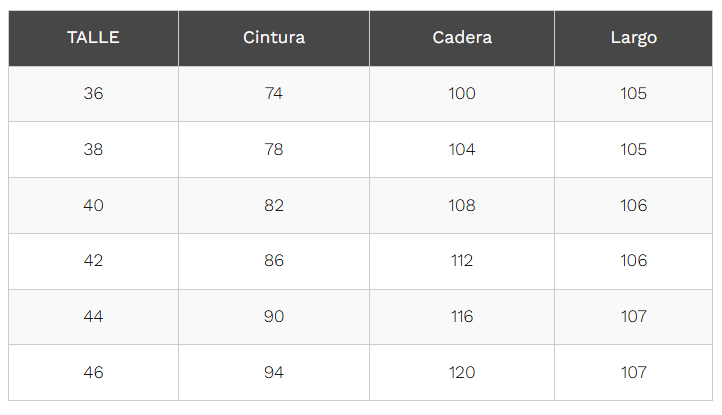The image size is (722, 415).
Task: Select size 44 in the TALLE column
Action: click(x=93, y=317)
